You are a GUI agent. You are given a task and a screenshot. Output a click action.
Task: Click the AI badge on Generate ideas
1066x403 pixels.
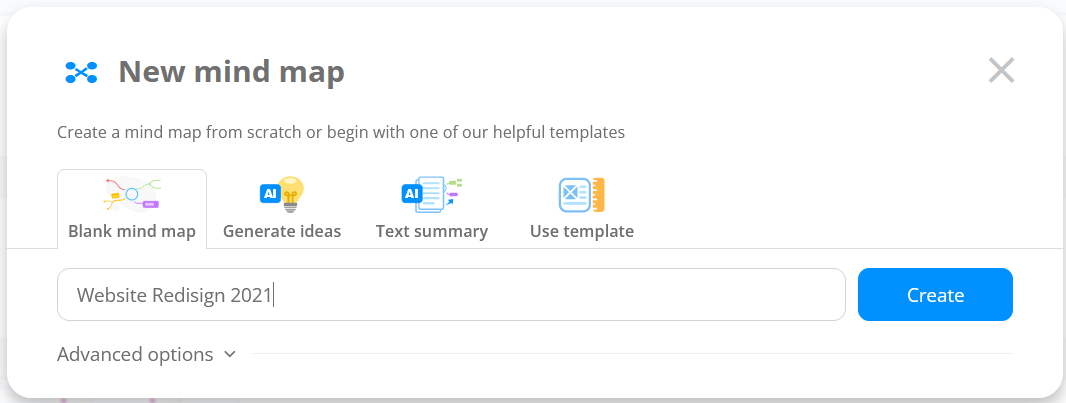pyautogui.click(x=271, y=194)
